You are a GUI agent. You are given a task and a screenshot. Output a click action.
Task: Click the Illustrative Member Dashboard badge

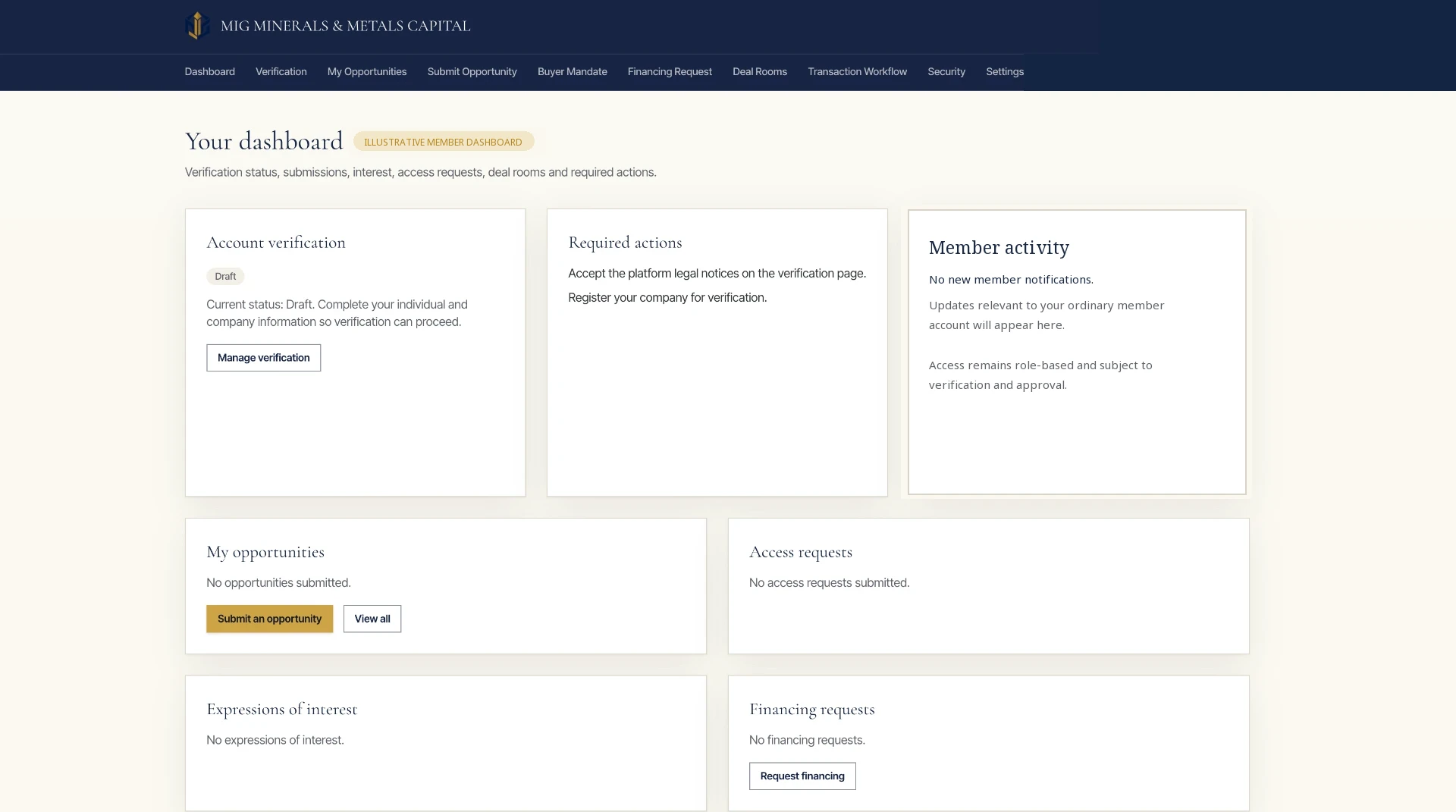tap(443, 142)
